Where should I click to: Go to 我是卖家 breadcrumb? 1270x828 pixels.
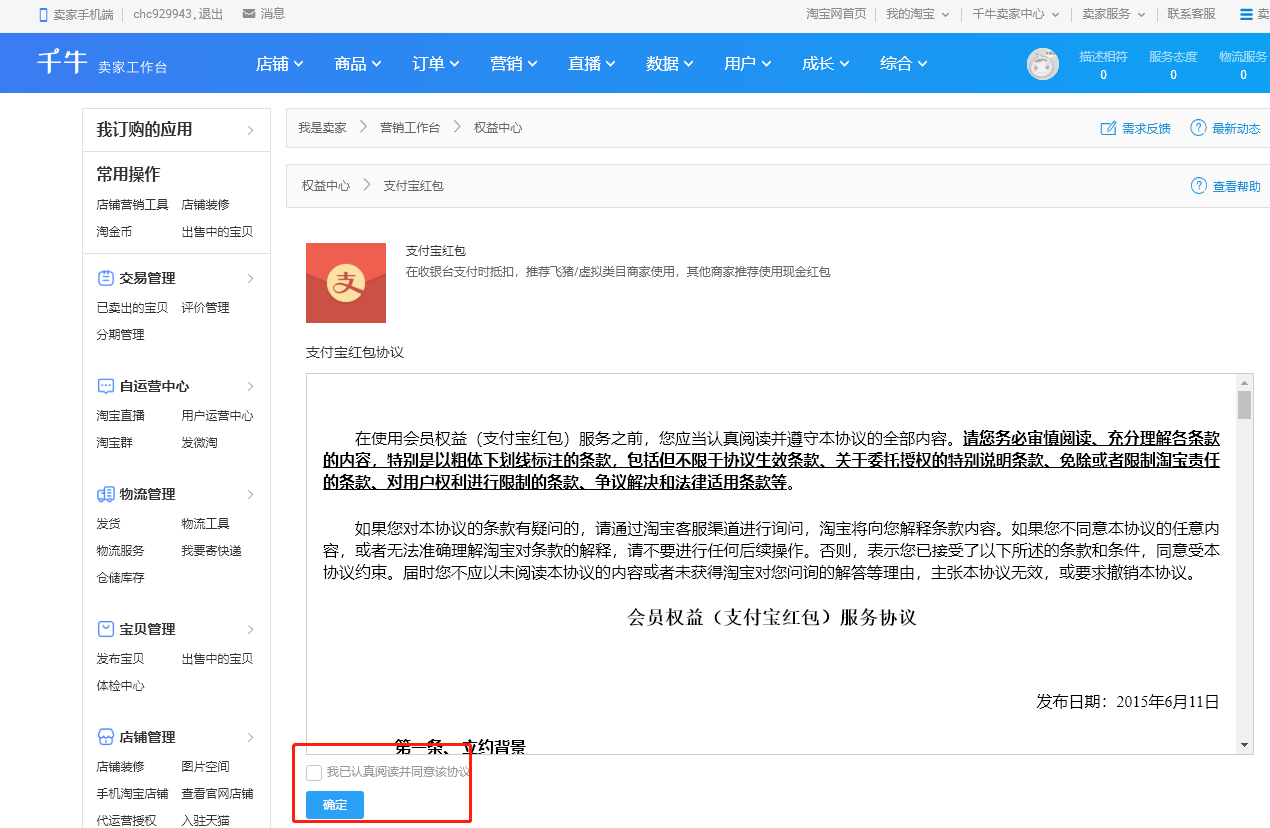[322, 128]
